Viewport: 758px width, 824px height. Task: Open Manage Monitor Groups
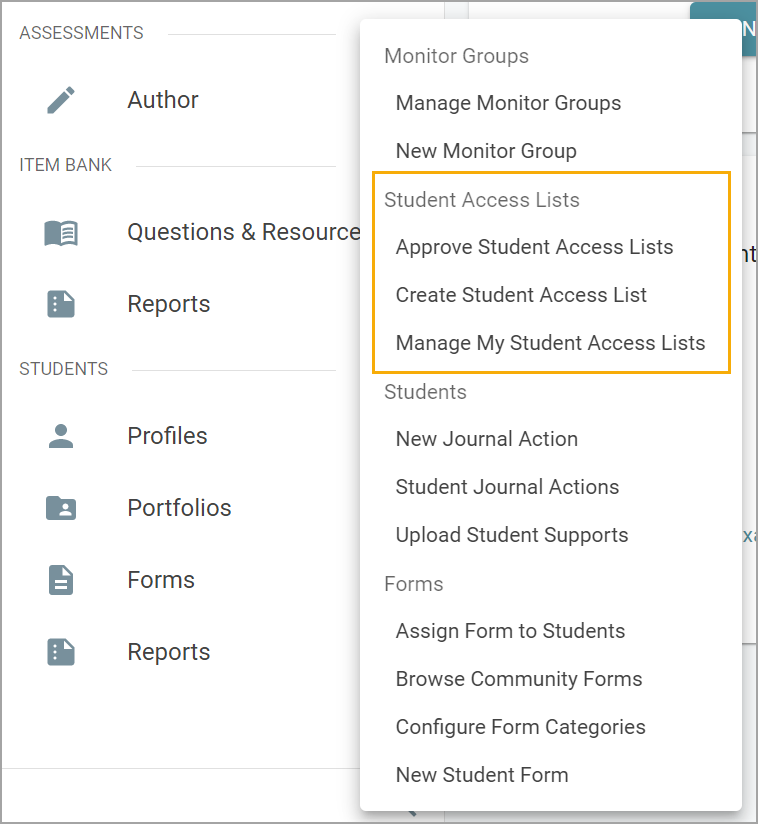click(x=508, y=103)
